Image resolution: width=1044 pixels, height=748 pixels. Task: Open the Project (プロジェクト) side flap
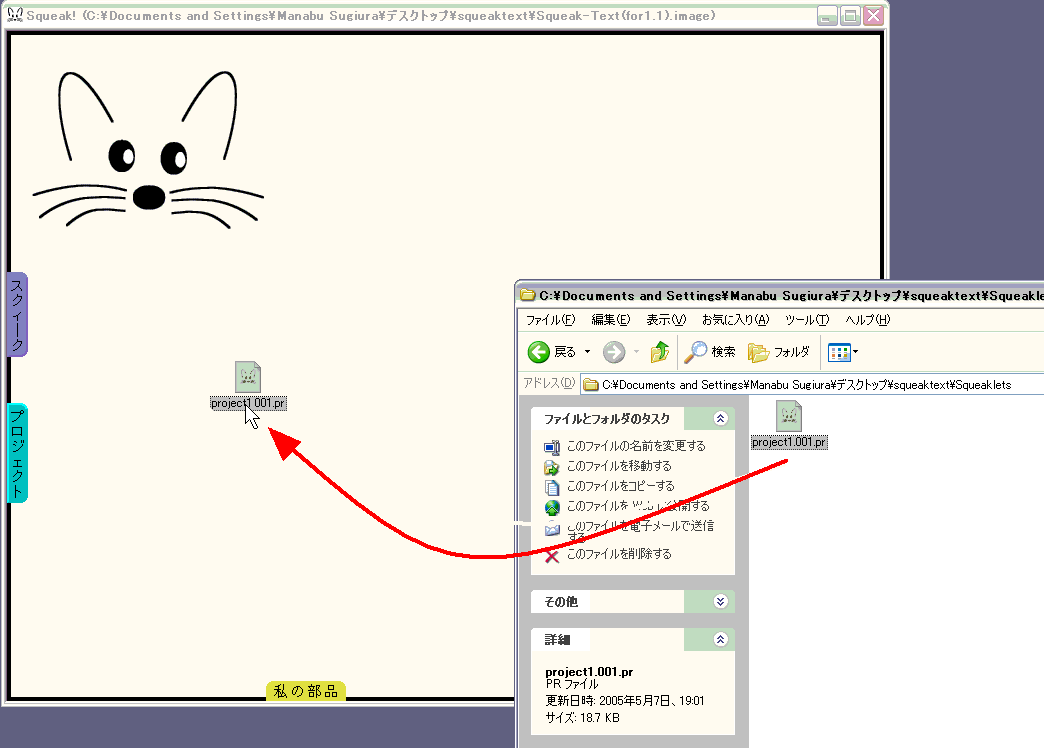[17, 453]
